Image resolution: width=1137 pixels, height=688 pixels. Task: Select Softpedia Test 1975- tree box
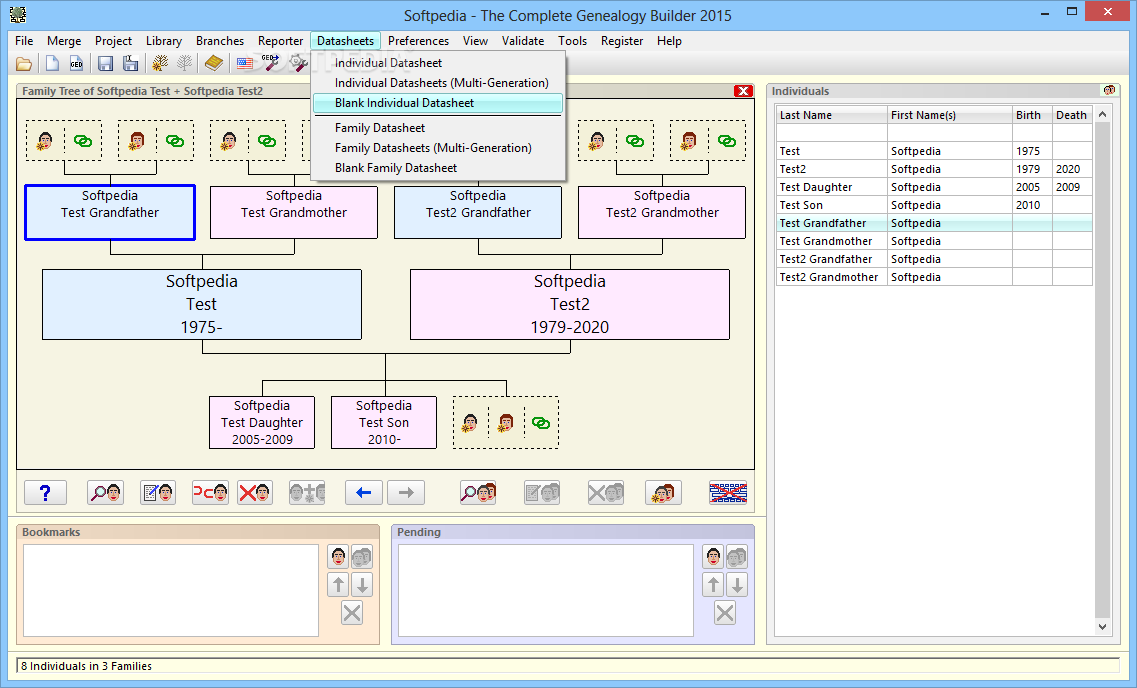[202, 304]
